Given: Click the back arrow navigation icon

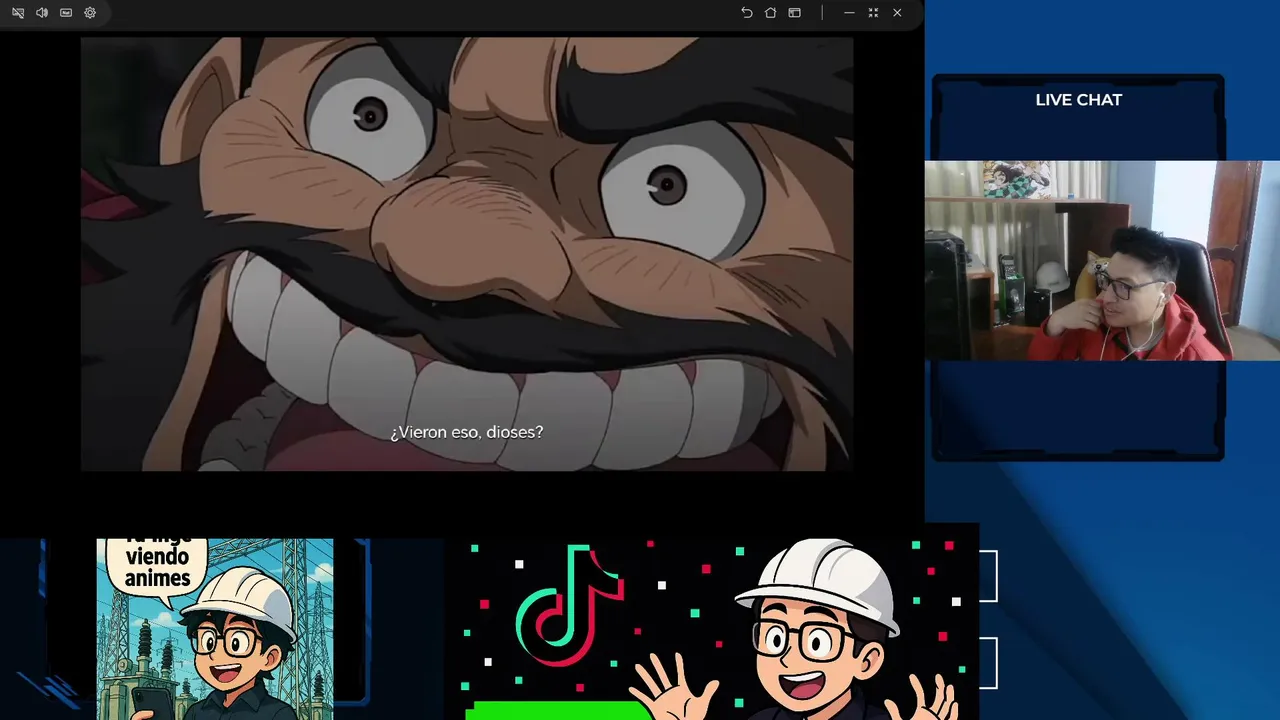Looking at the screenshot, I should click(x=746, y=13).
